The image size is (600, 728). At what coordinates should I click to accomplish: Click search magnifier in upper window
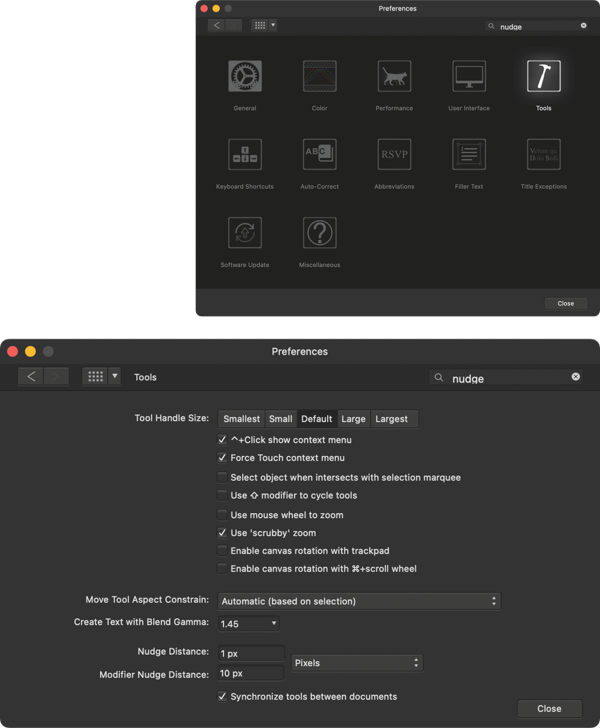[491, 26]
